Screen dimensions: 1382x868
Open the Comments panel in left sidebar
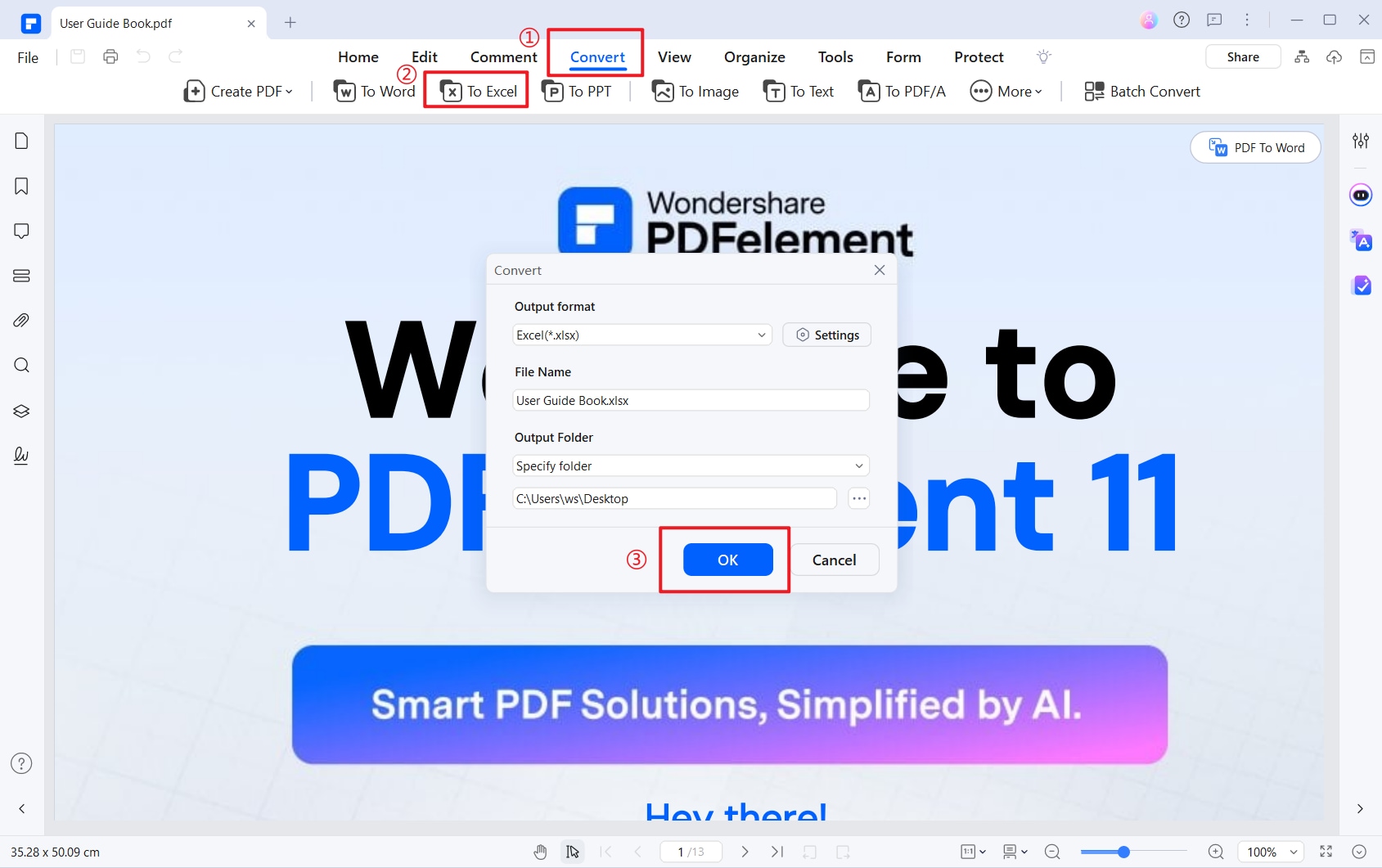point(21,231)
